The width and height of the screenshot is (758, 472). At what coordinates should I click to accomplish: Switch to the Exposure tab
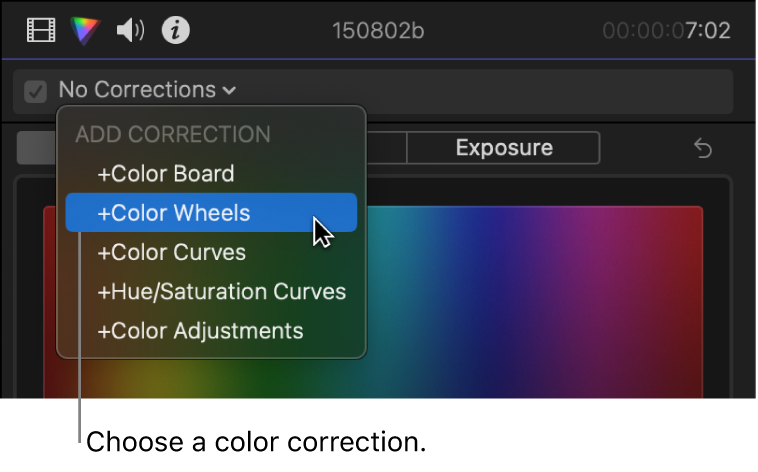503,148
